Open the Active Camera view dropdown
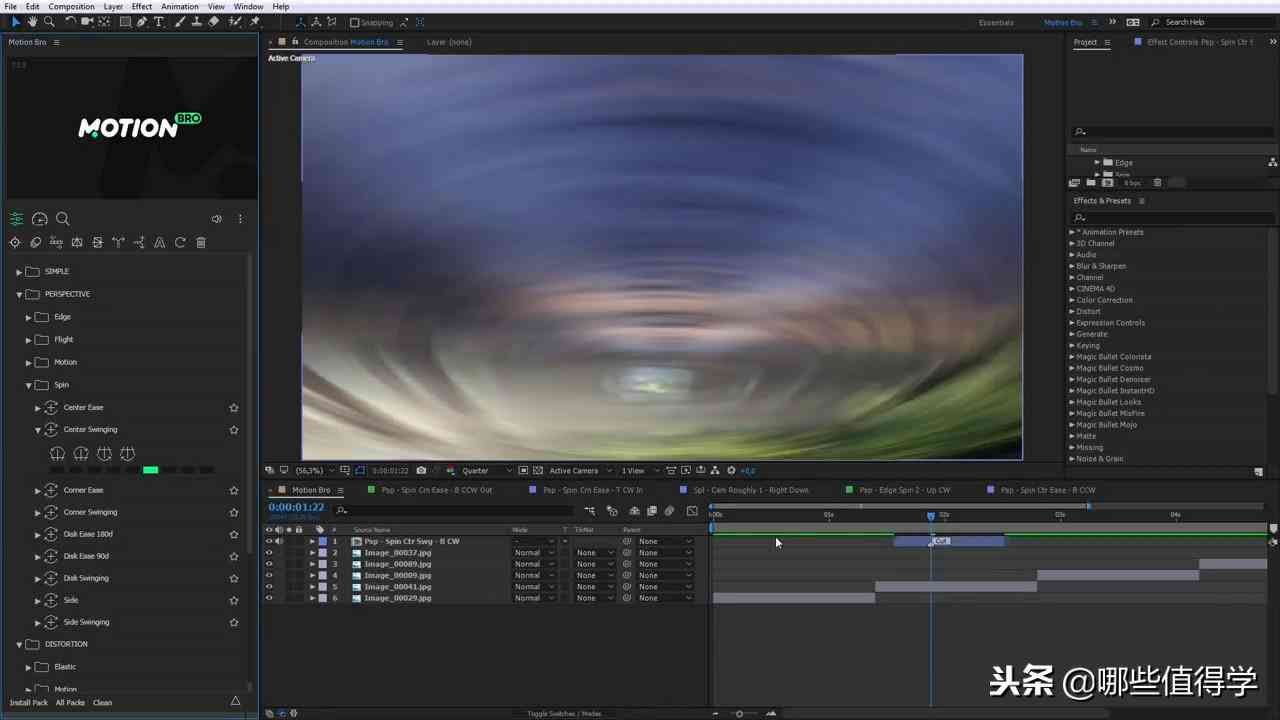Viewport: 1280px width, 720px height. (x=580, y=470)
